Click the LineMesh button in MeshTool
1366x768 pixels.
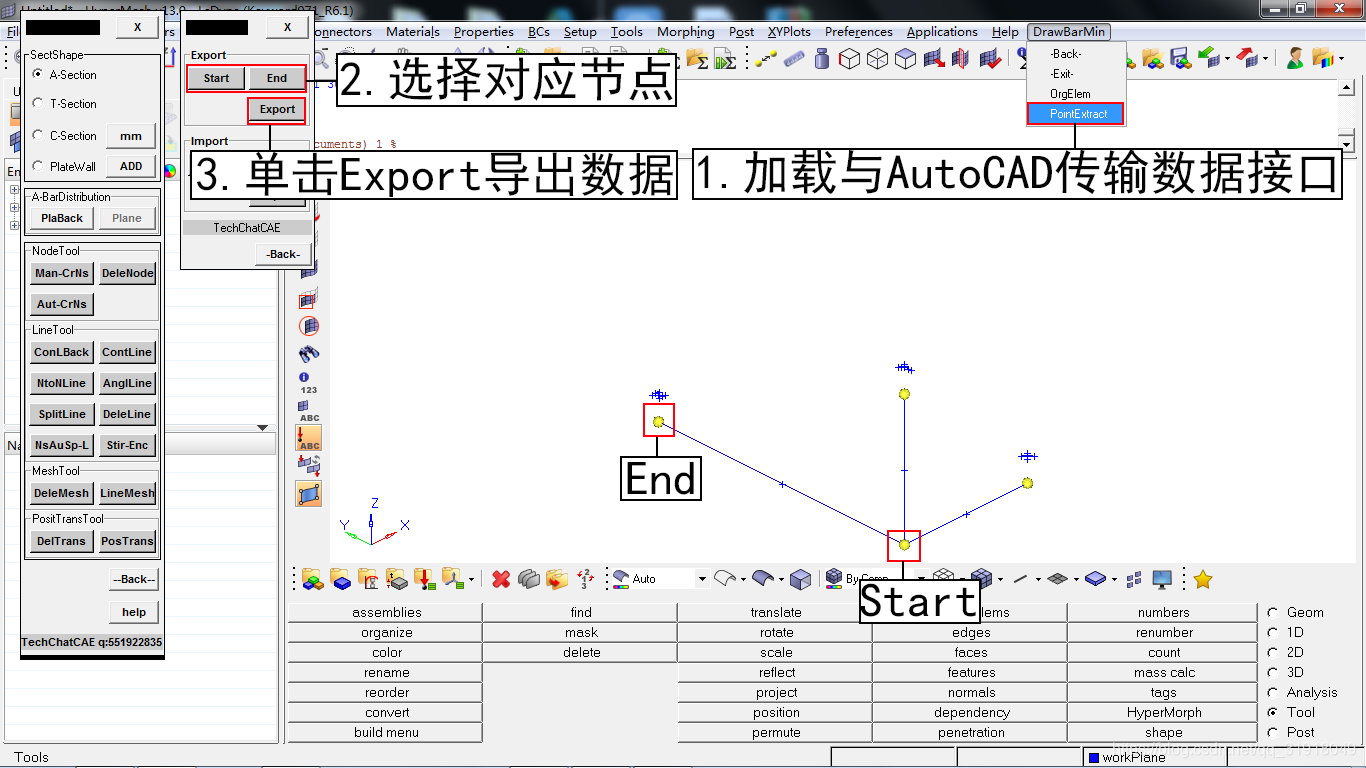coord(127,493)
